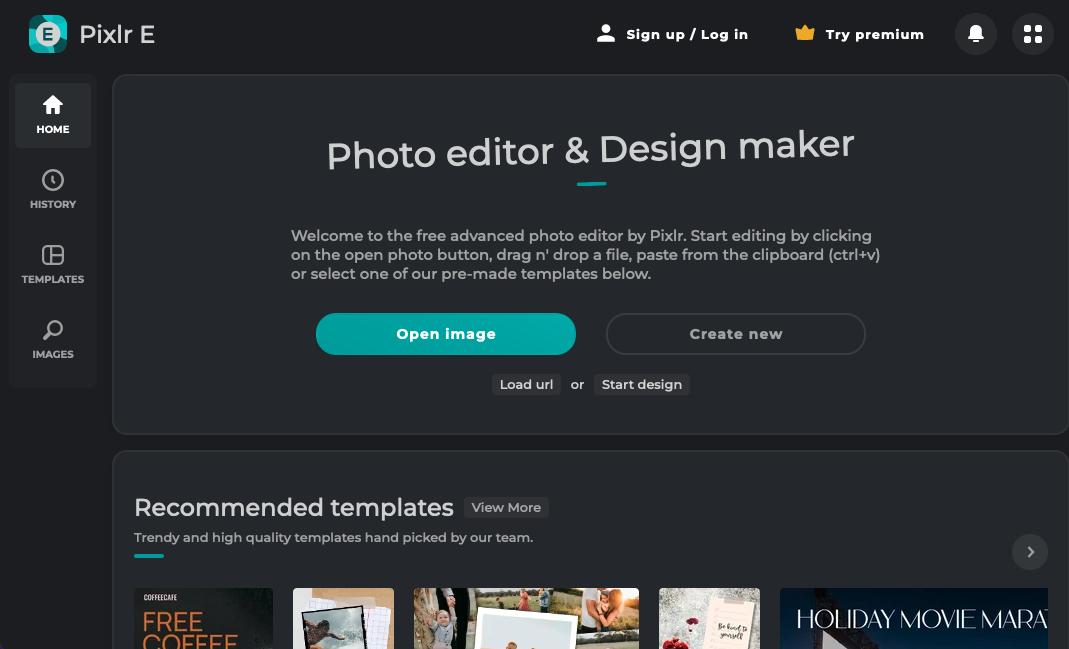Click View More next to Recommended templates
This screenshot has height=649, width=1069.
[506, 508]
